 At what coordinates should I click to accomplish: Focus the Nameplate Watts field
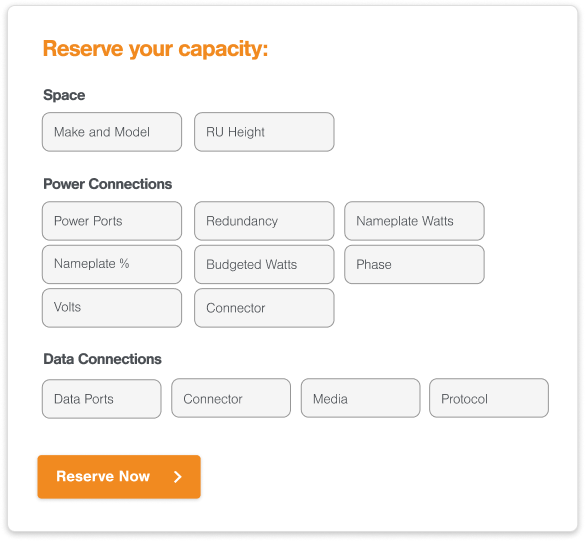tap(414, 221)
